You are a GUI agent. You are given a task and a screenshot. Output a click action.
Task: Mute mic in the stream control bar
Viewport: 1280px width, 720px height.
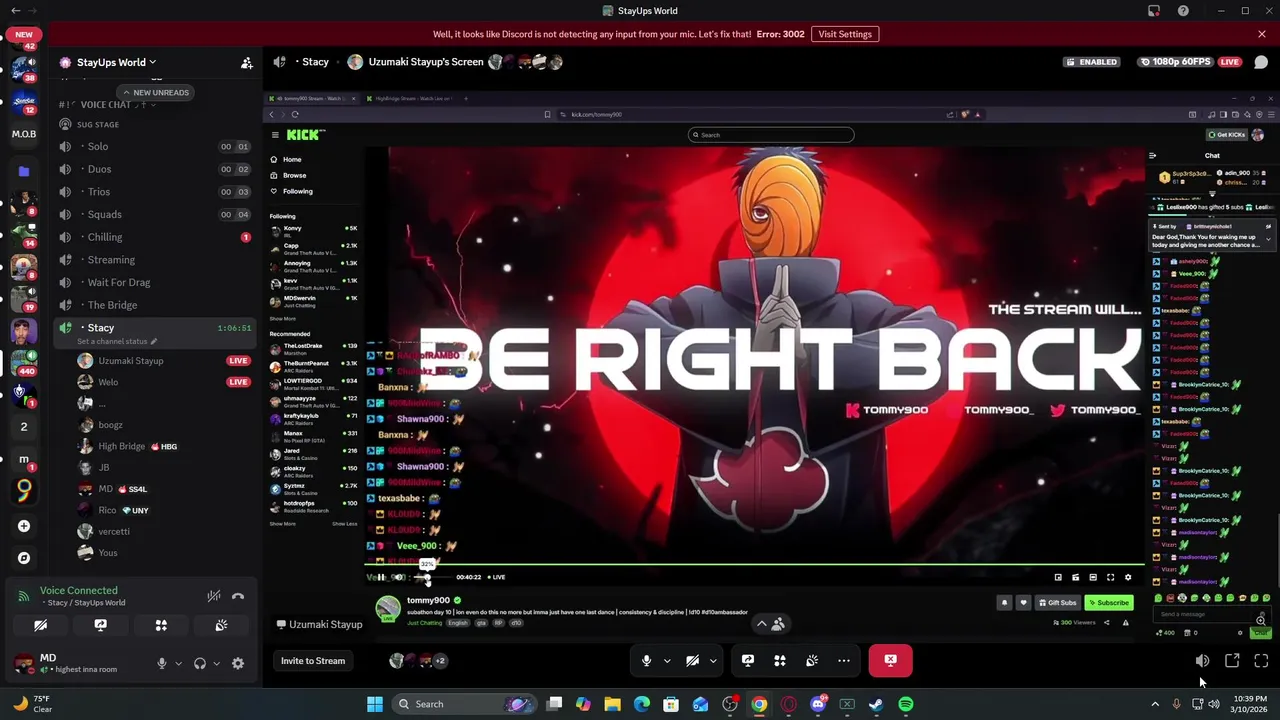(646, 660)
